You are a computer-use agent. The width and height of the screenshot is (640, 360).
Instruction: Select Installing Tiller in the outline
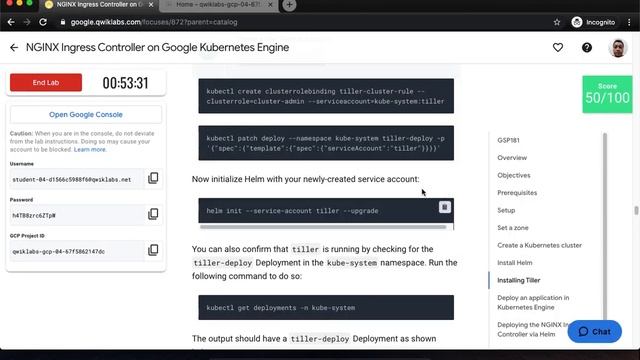click(518, 280)
